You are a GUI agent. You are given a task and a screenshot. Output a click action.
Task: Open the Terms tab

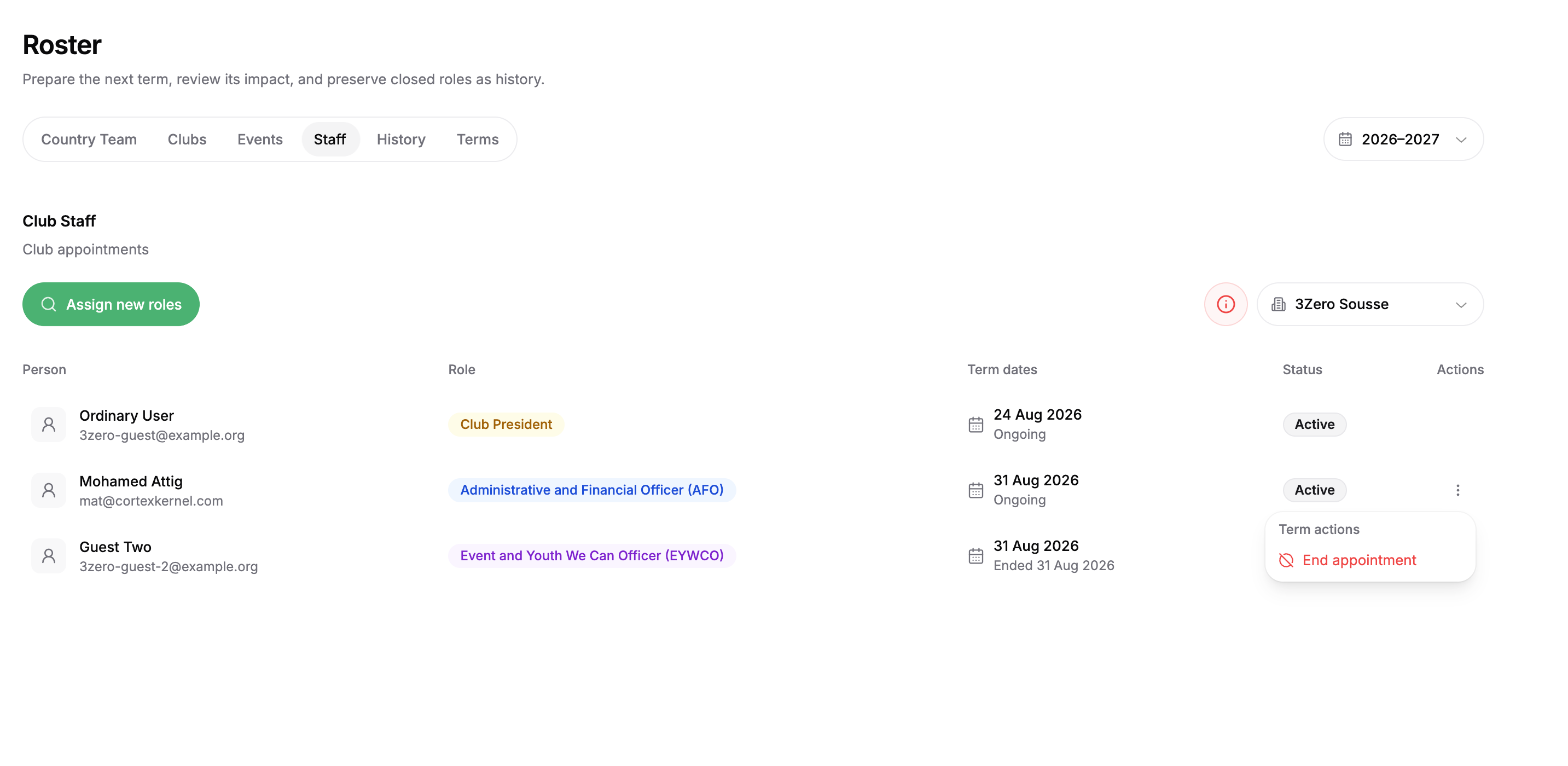[x=478, y=140]
